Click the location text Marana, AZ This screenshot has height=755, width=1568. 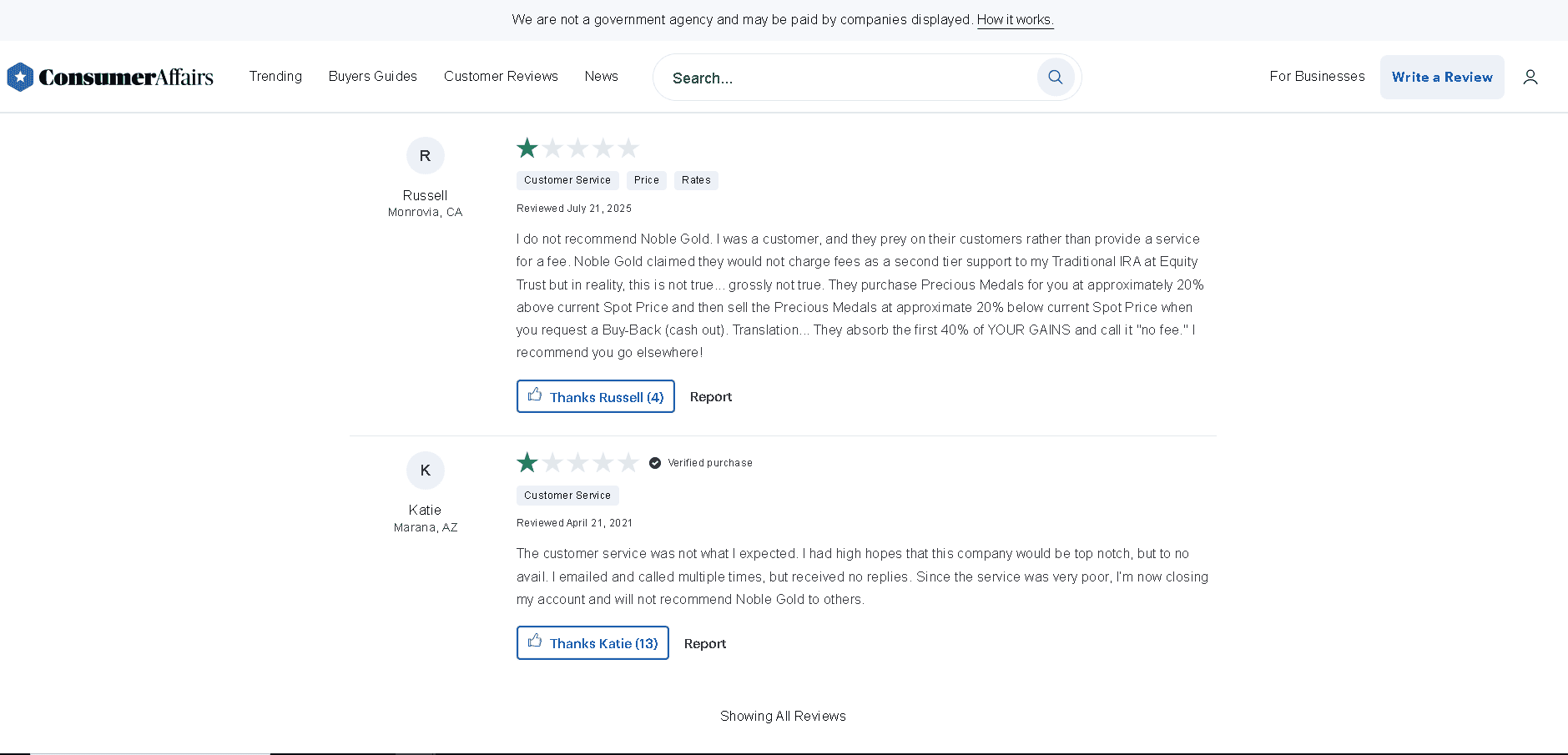(x=426, y=527)
